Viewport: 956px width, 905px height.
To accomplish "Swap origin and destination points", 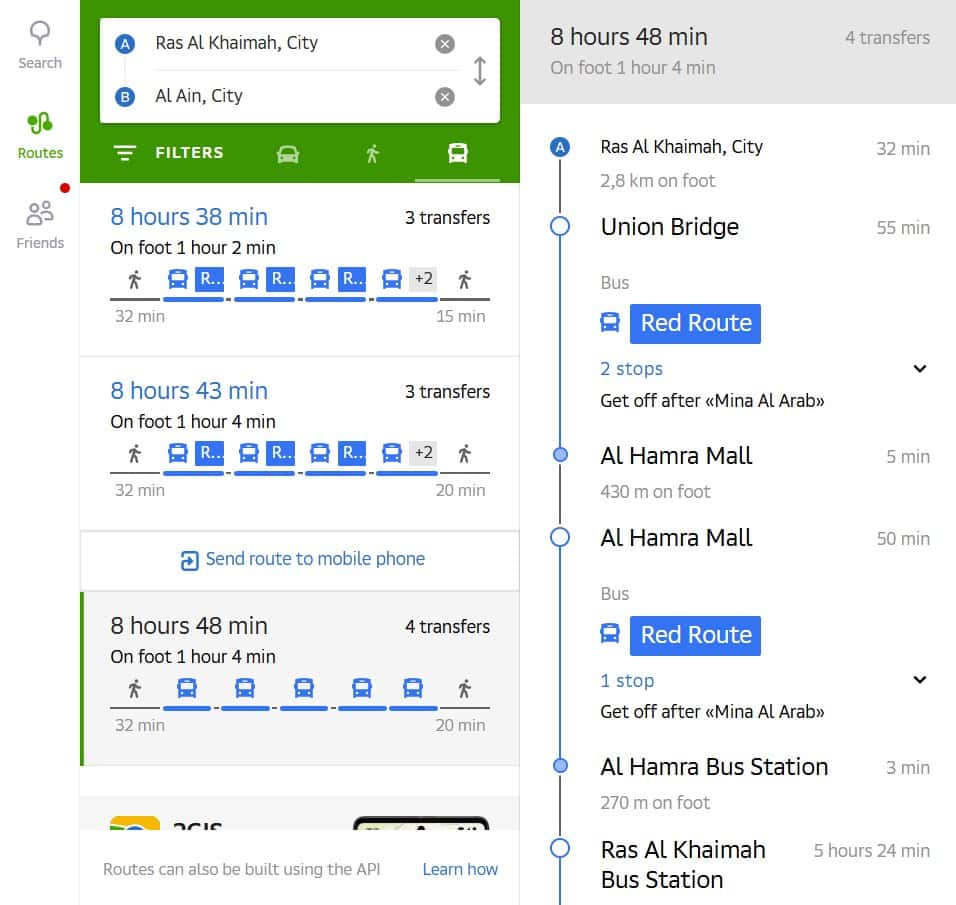I will click(480, 71).
